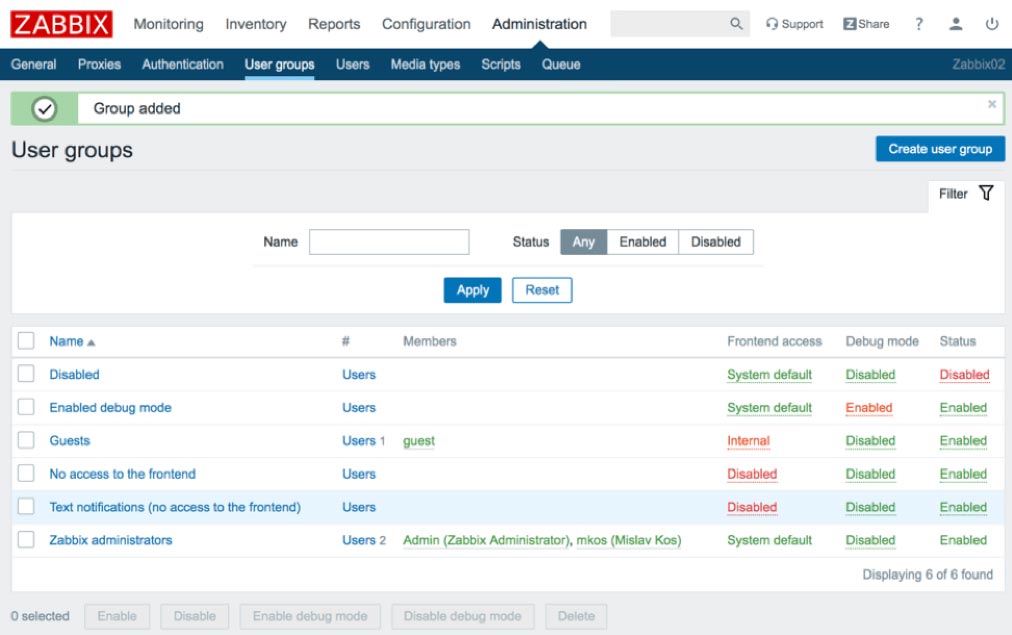Change Guests frontend access from Internal
The image size is (1012, 635).
749,441
